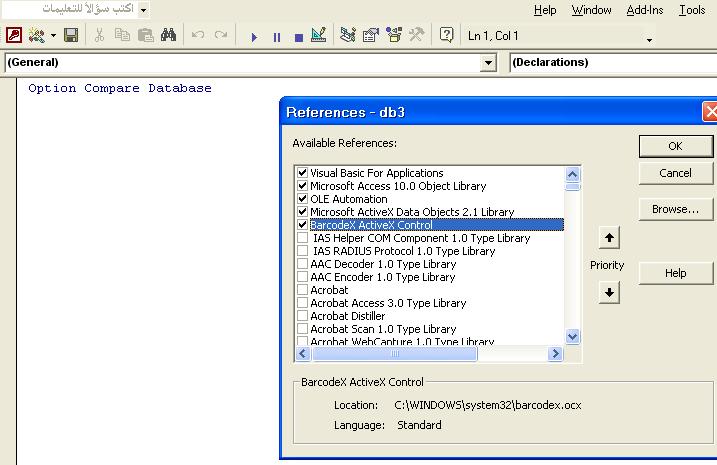717x465 pixels.
Task: Uncheck the BarcodeX ActiveX Control checkbox
Action: (x=302, y=224)
